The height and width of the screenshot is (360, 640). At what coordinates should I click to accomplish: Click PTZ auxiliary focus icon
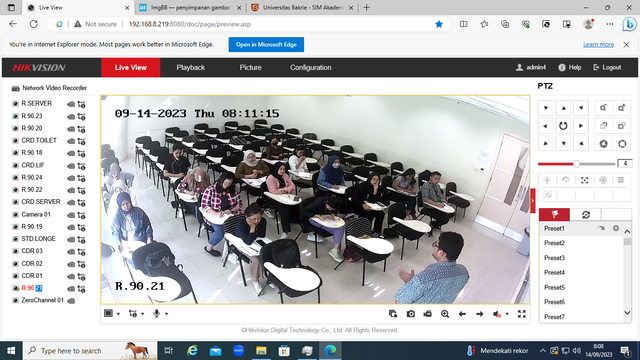[x=584, y=180]
